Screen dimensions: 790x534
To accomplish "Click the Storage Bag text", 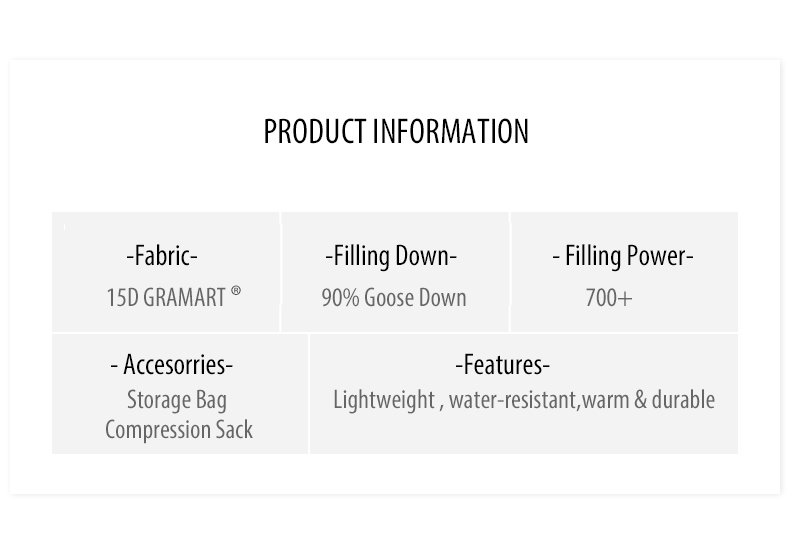I will coord(177,400).
